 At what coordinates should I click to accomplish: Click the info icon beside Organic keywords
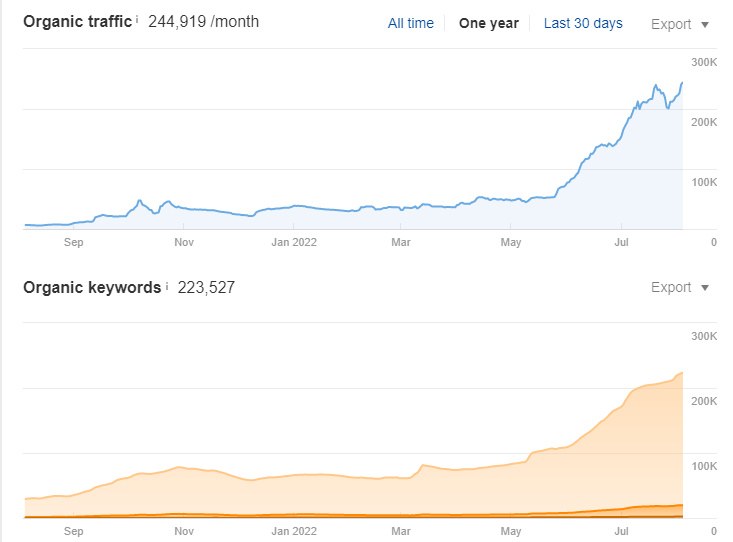pos(167,286)
